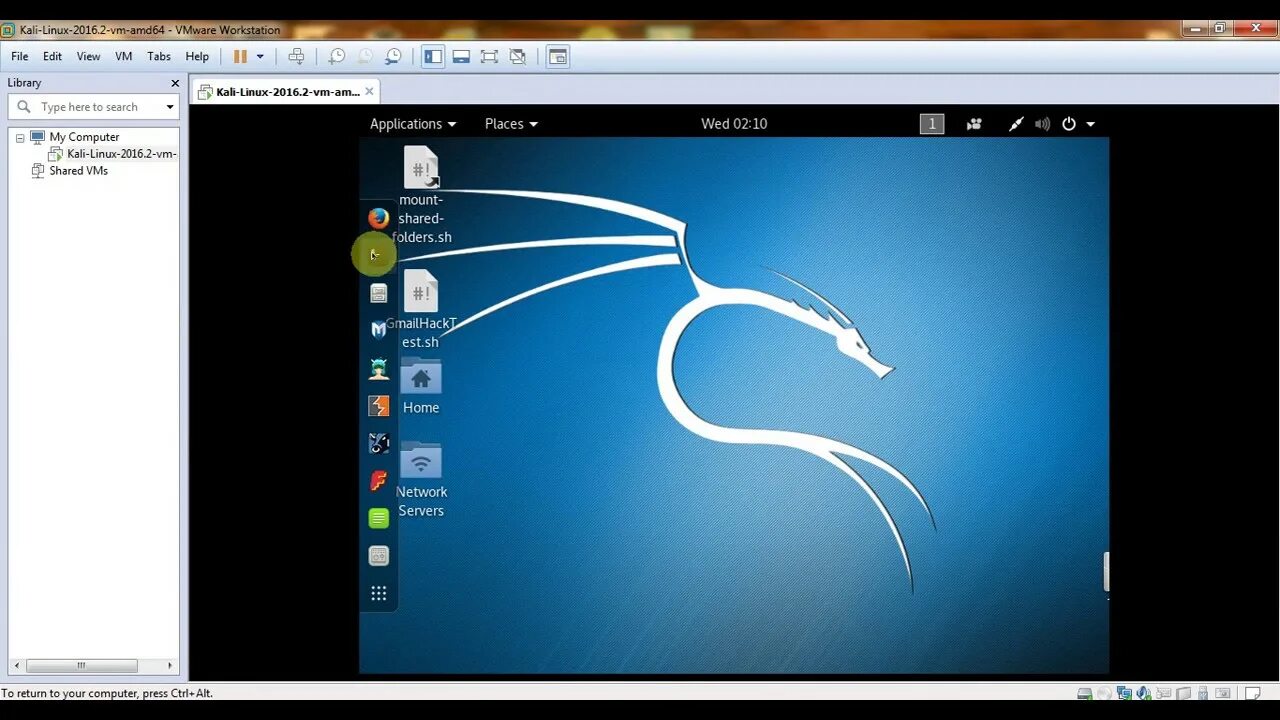Open the green notes app in dock
The height and width of the screenshot is (720, 1280).
378,518
